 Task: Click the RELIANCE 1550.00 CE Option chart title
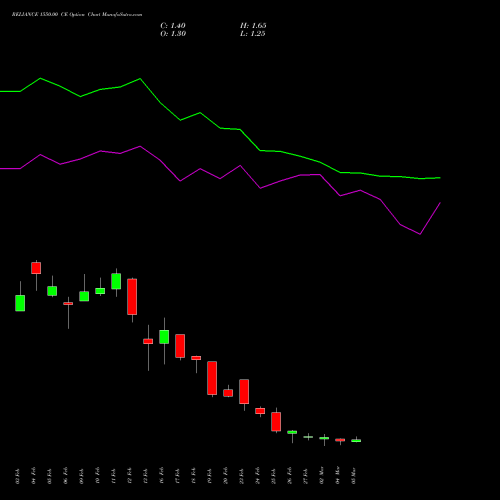[x=77, y=15]
